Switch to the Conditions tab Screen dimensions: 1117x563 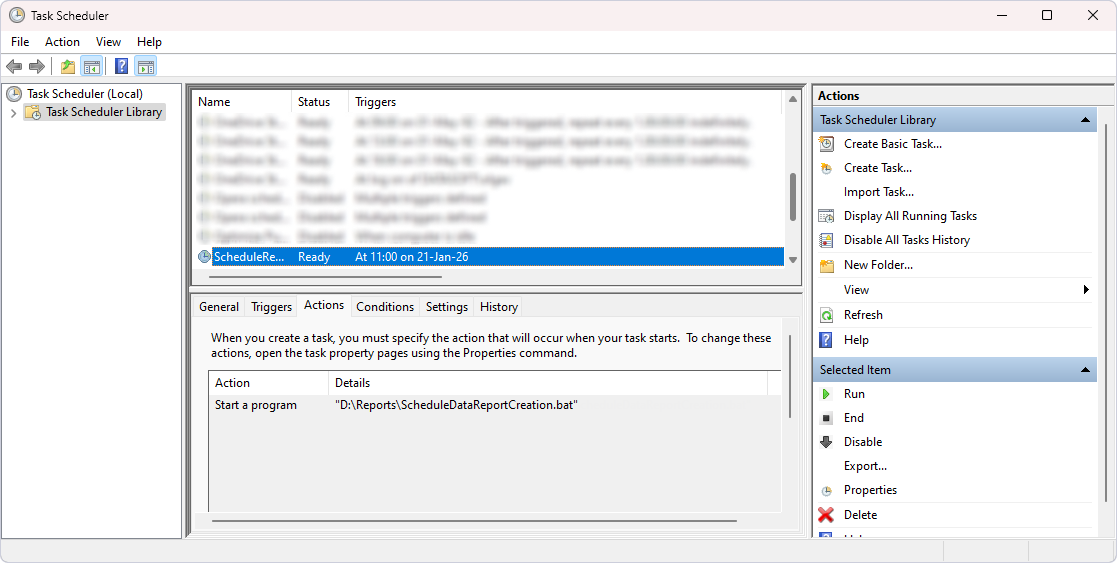tap(385, 306)
